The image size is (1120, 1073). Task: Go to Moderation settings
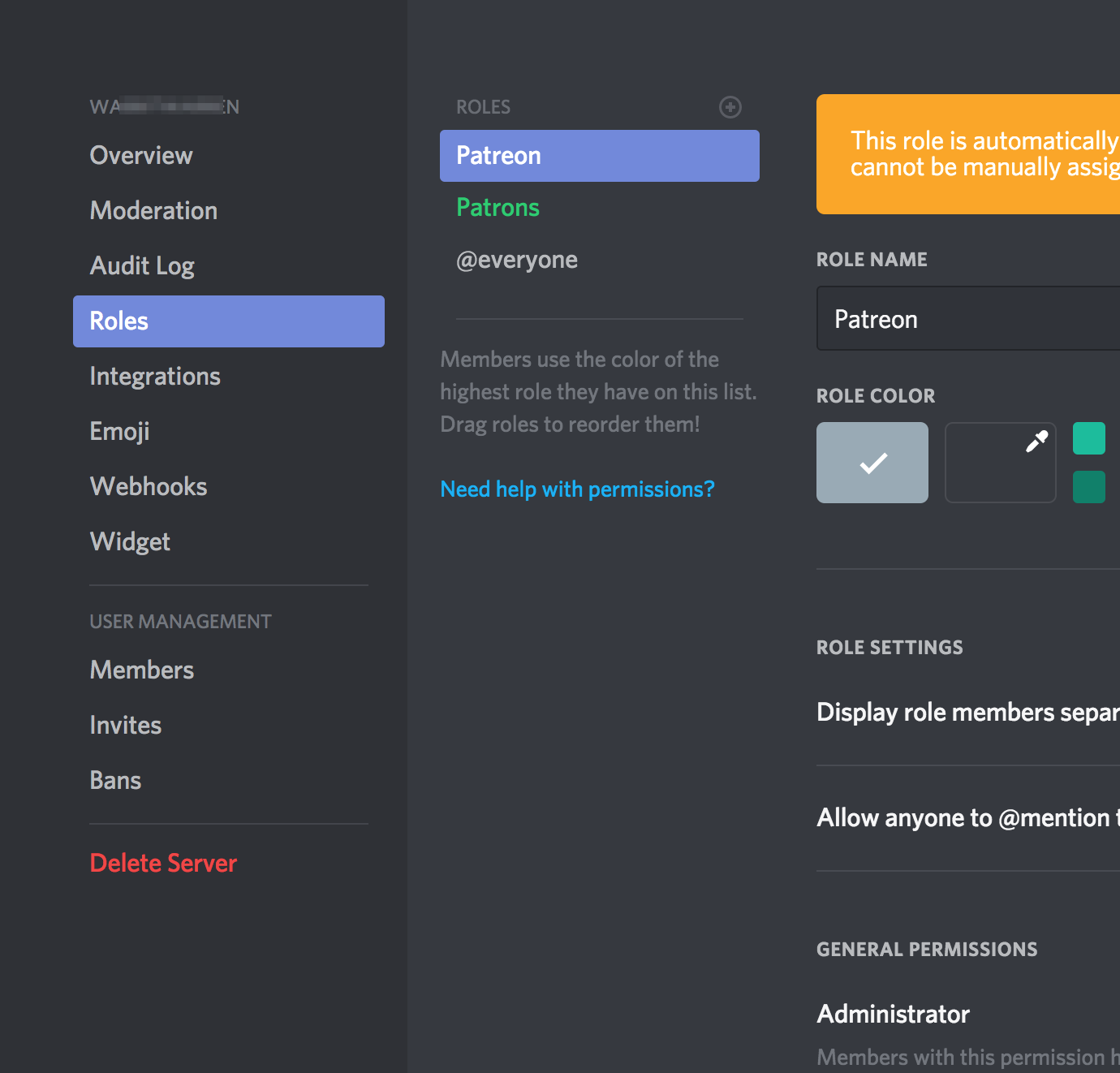[153, 211]
